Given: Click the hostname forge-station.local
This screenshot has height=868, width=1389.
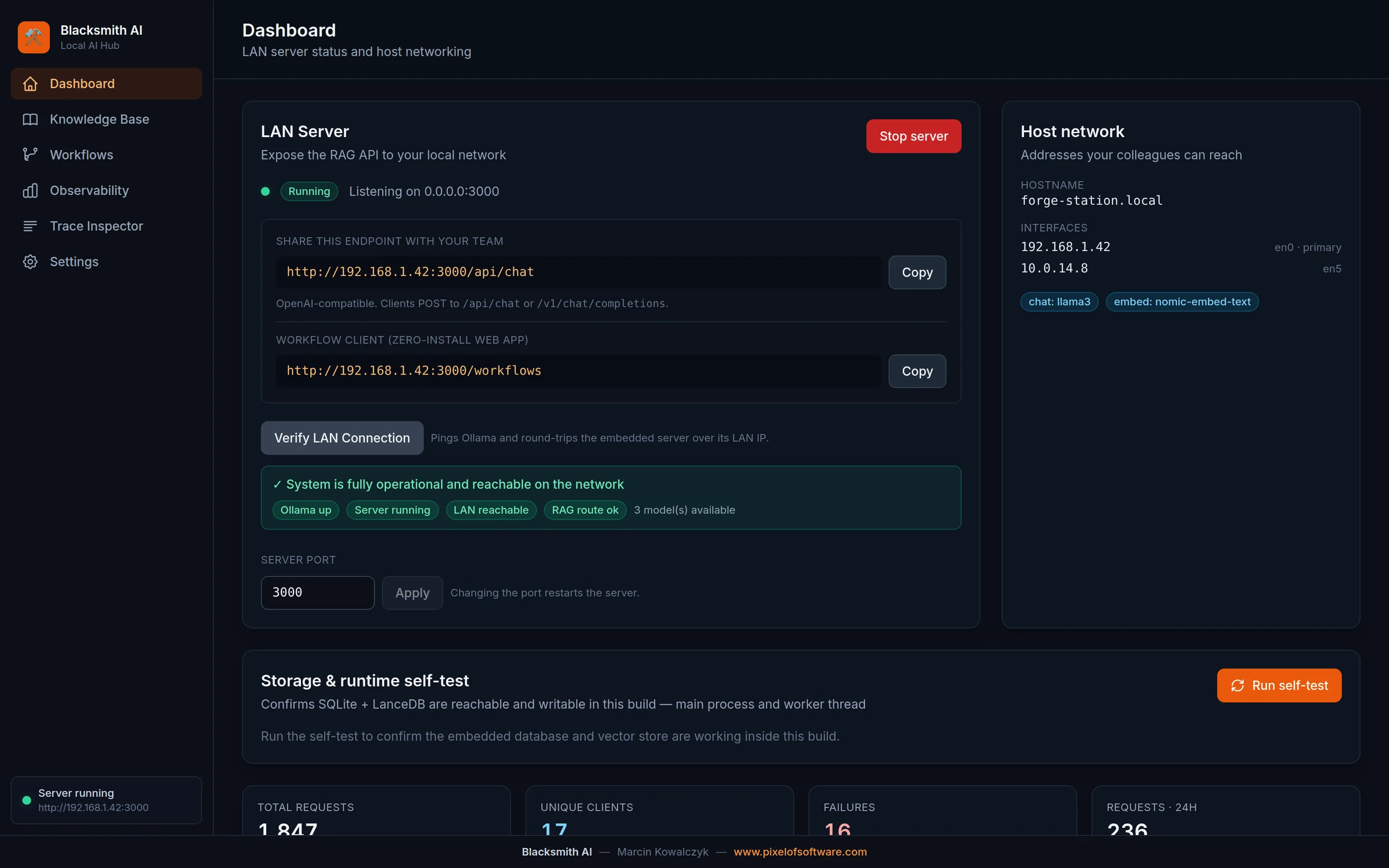Looking at the screenshot, I should tap(1091, 200).
